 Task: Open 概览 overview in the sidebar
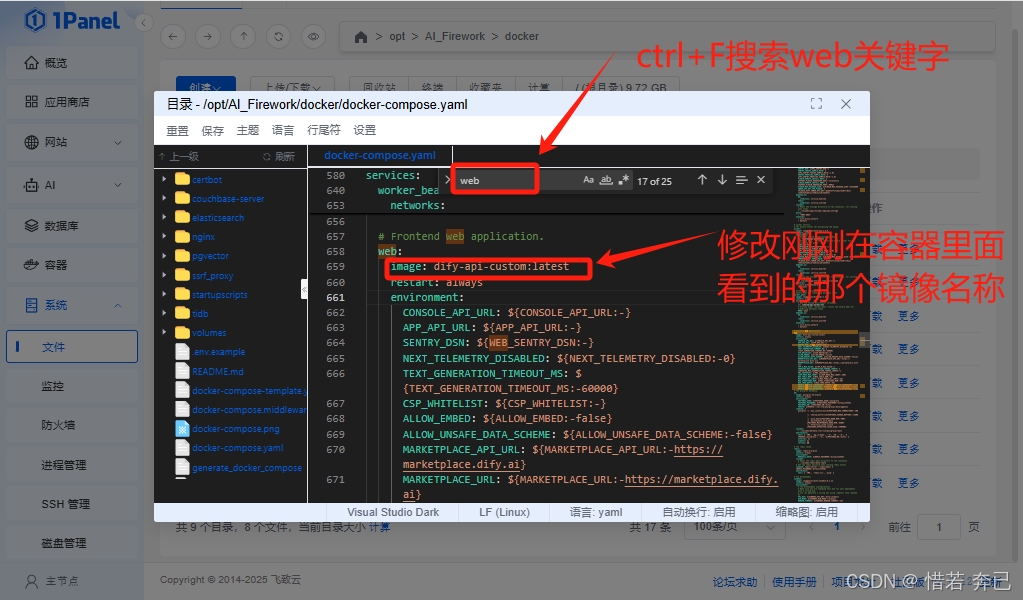(x=72, y=63)
